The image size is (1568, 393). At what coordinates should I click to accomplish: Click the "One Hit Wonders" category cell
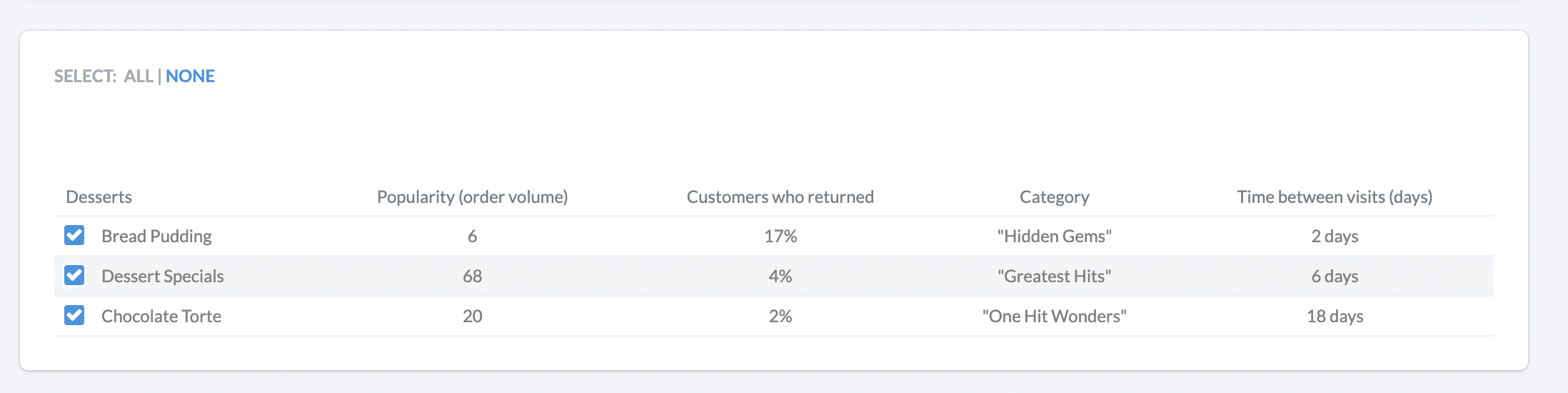coord(1054,316)
